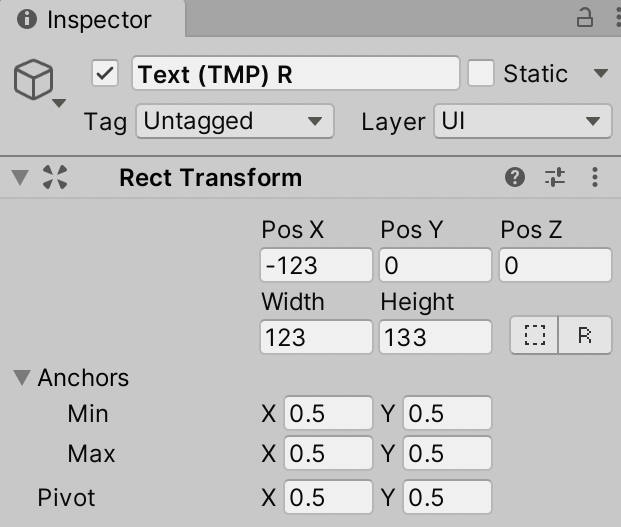Image resolution: width=621 pixels, height=527 pixels.
Task: Collapse the Rect Transform component foldout
Action: (x=20, y=178)
